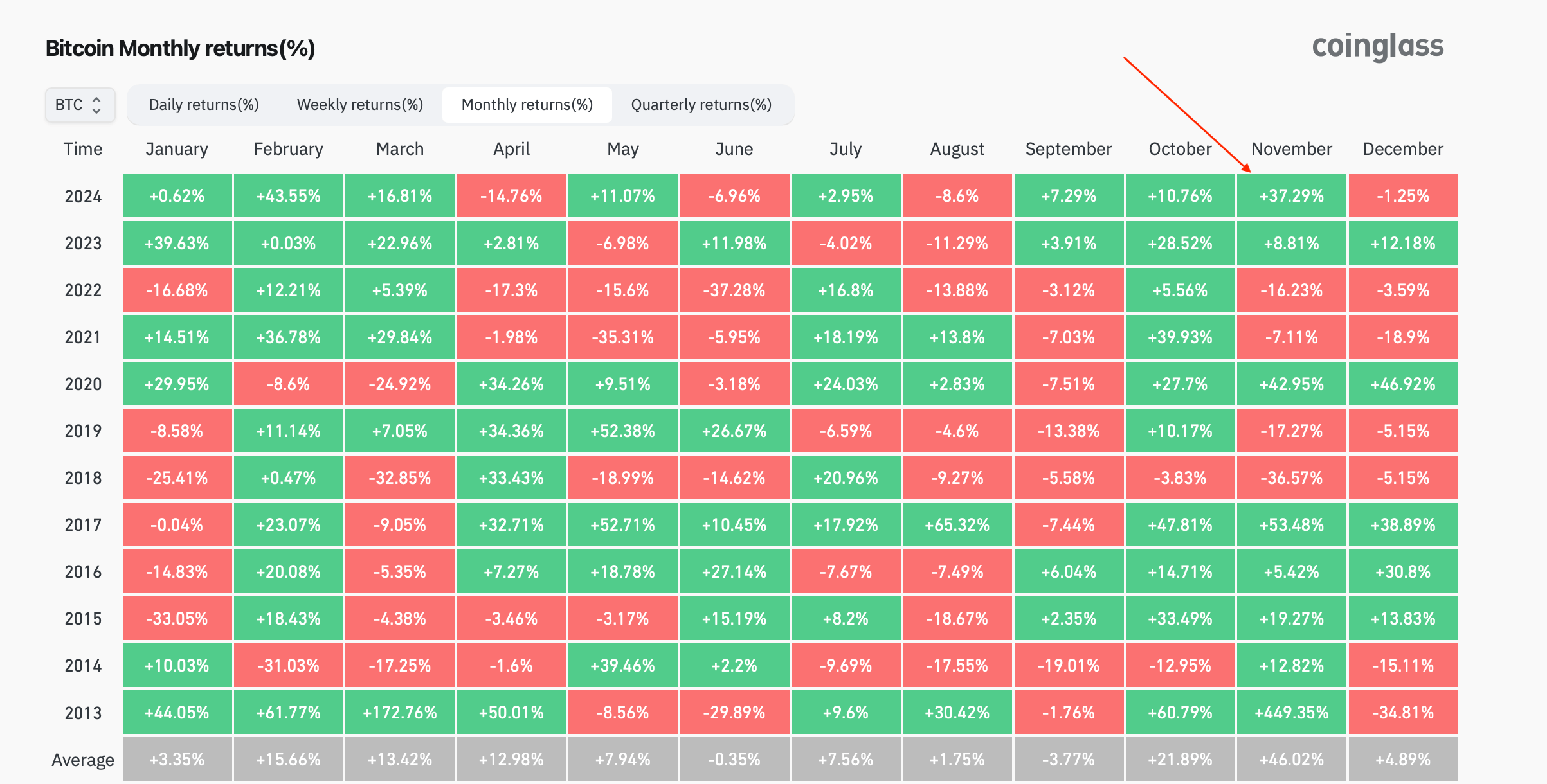Switch to the Daily returns(%) tab
Viewport: 1547px width, 784px height.
point(204,105)
